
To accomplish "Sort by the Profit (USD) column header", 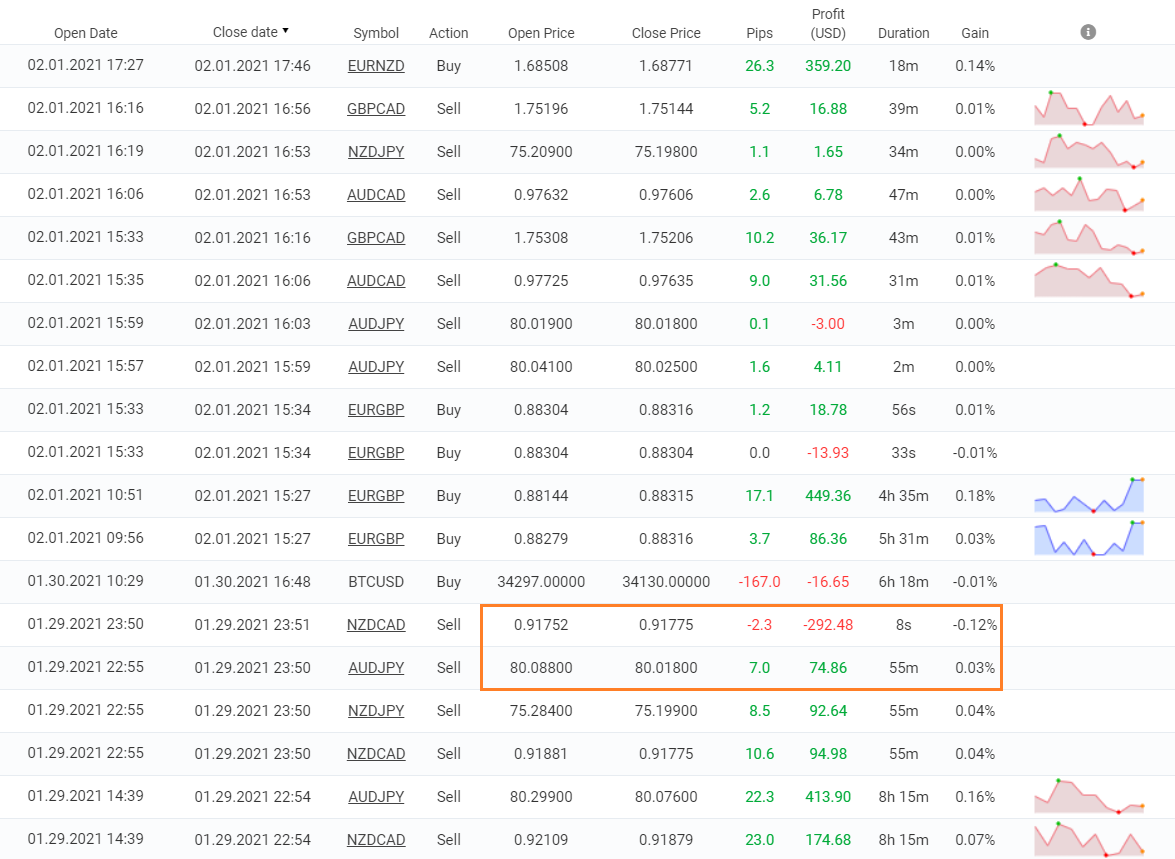I will click(828, 23).
